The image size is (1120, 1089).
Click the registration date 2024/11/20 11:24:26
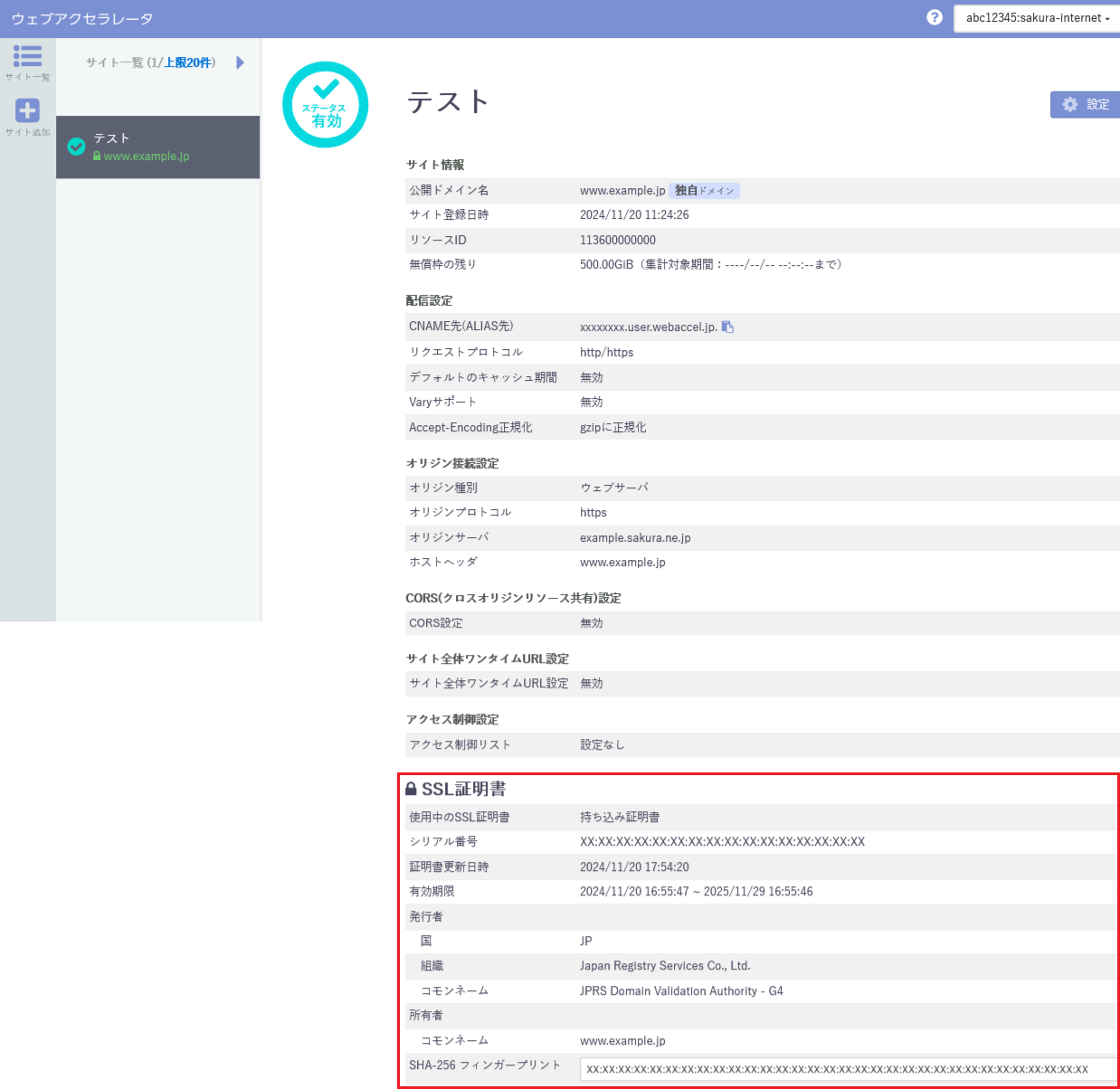[634, 215]
